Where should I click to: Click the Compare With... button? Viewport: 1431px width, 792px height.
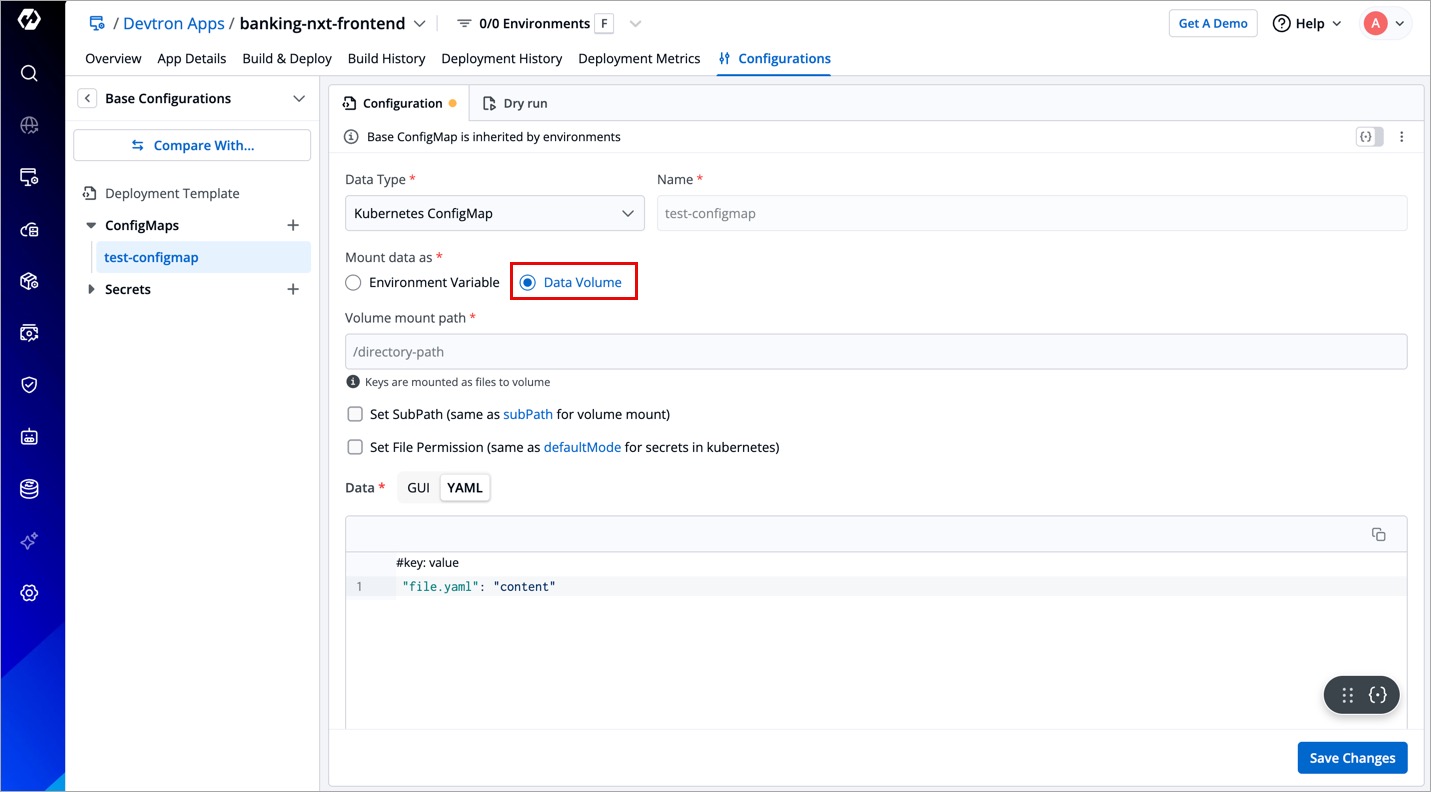point(192,146)
